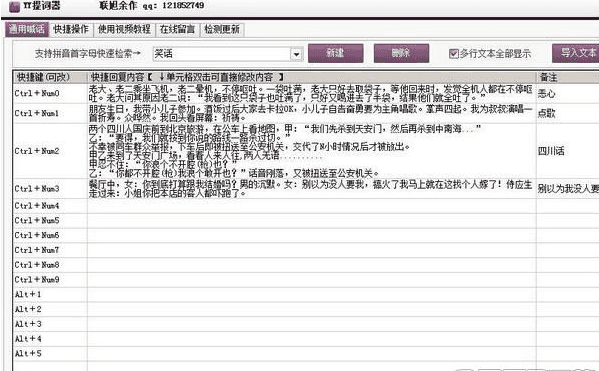The width and height of the screenshot is (599, 371).
Task: Click the empty reply cell for Ctrl + Num4
Action: tap(312, 206)
